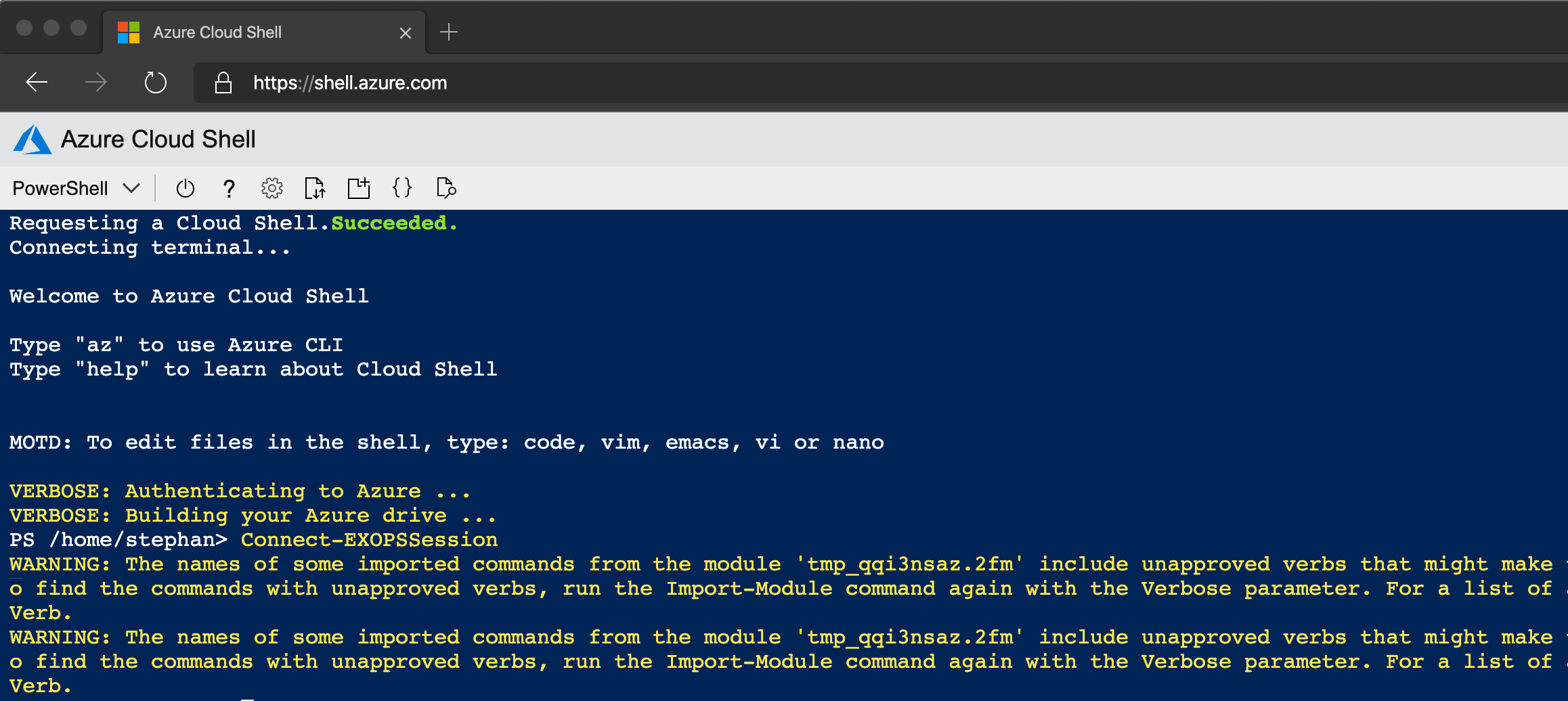Open a new browser tab

click(x=449, y=32)
